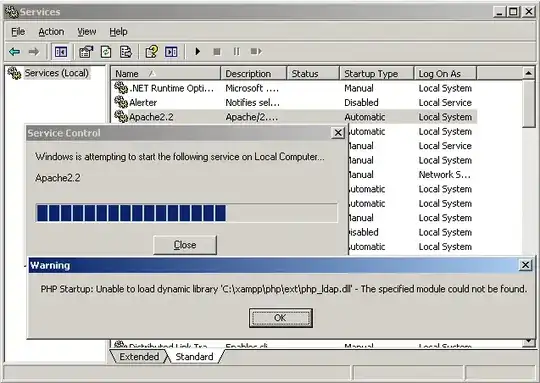This screenshot has height=383, width=540.
Task: Select the .NET Runtime Opti... service name
Action: pos(171,88)
